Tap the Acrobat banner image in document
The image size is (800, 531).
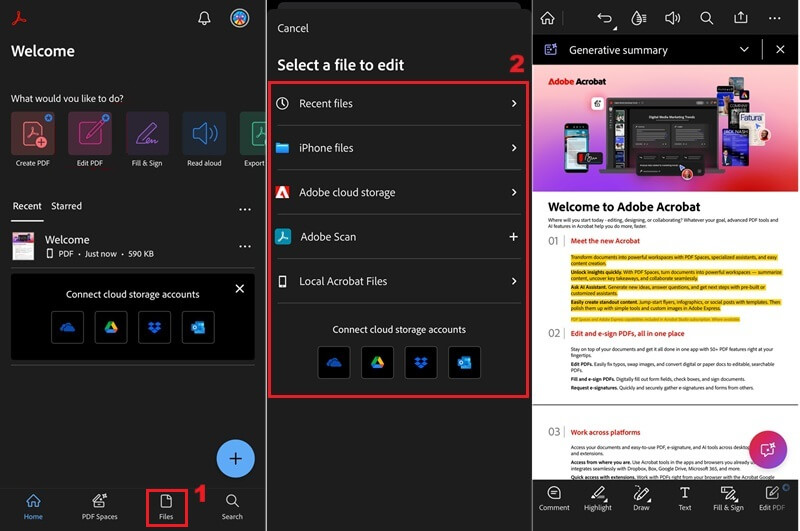tap(665, 128)
